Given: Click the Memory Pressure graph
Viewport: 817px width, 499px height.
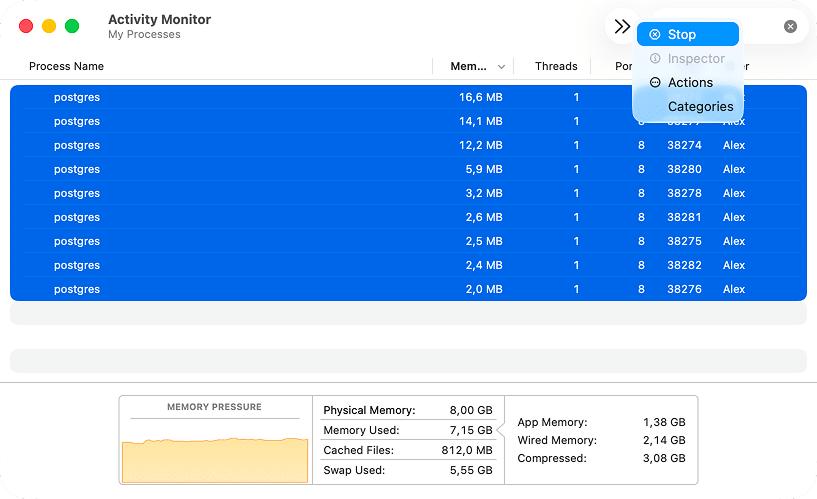Looking at the screenshot, I should pos(215,460).
